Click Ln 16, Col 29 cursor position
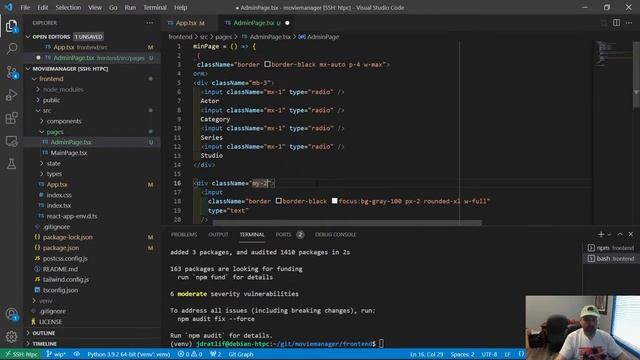The image size is (640, 360). [427, 354]
